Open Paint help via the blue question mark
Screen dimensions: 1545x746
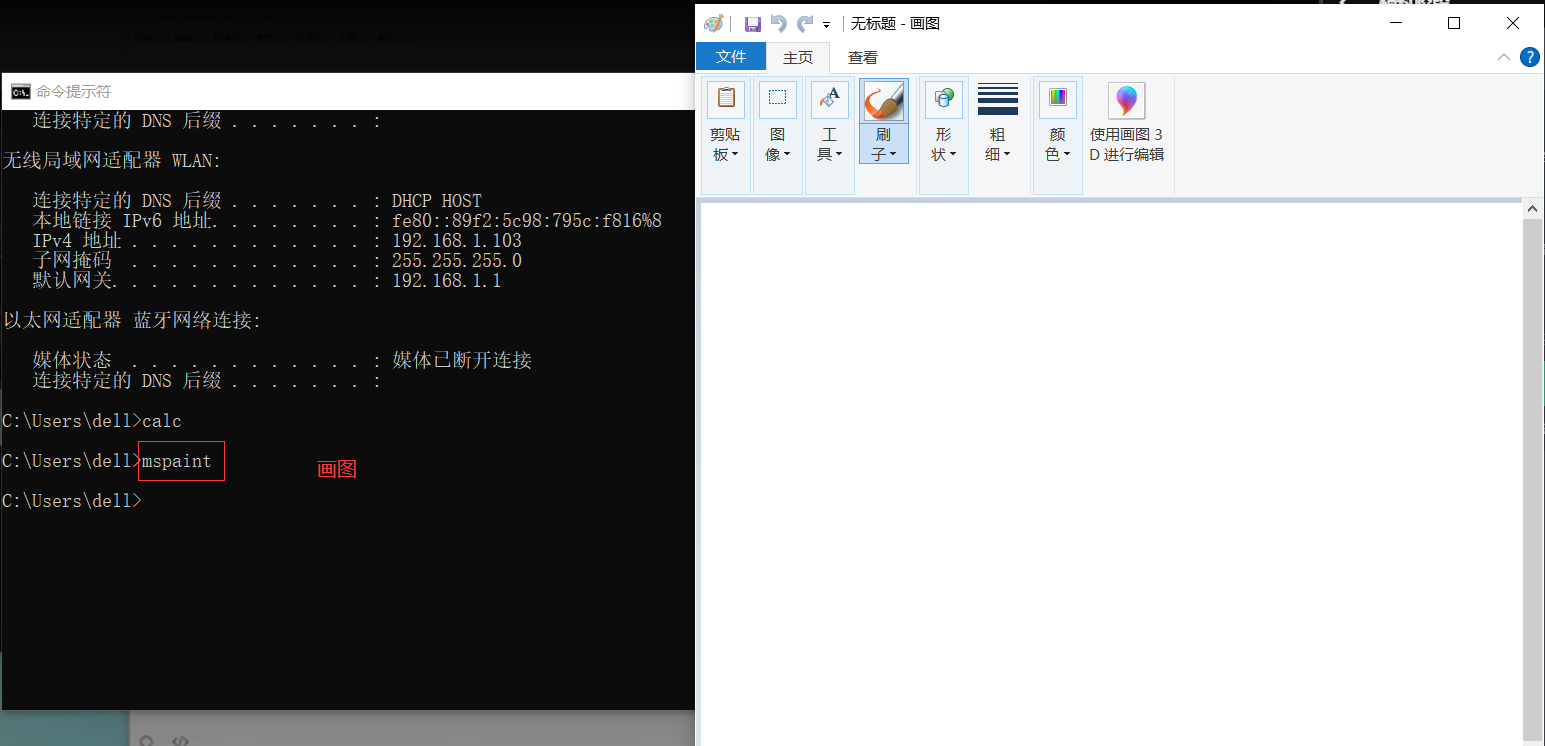coord(1530,57)
